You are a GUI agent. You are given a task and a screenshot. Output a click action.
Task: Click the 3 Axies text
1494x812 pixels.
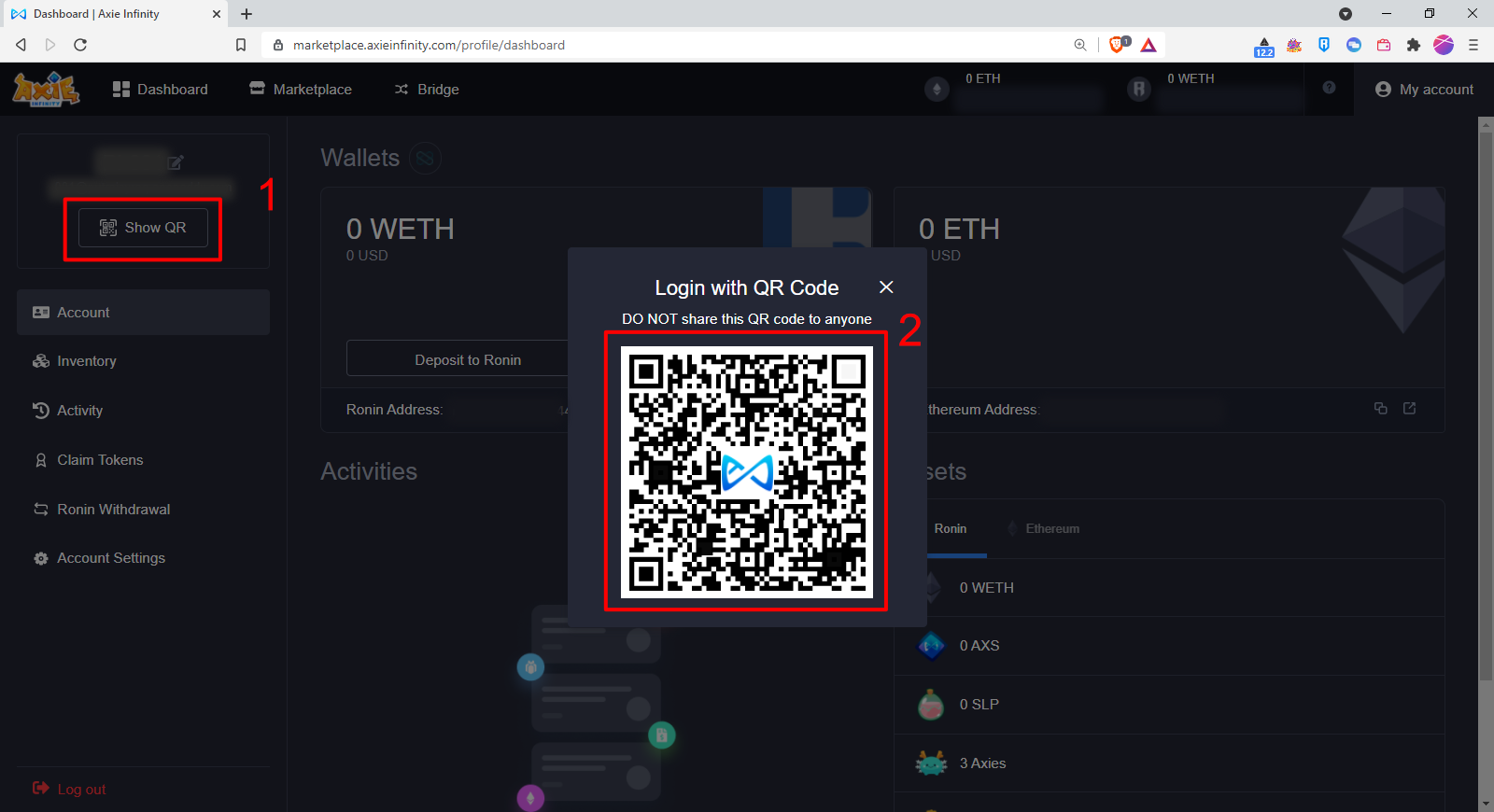tap(982, 763)
